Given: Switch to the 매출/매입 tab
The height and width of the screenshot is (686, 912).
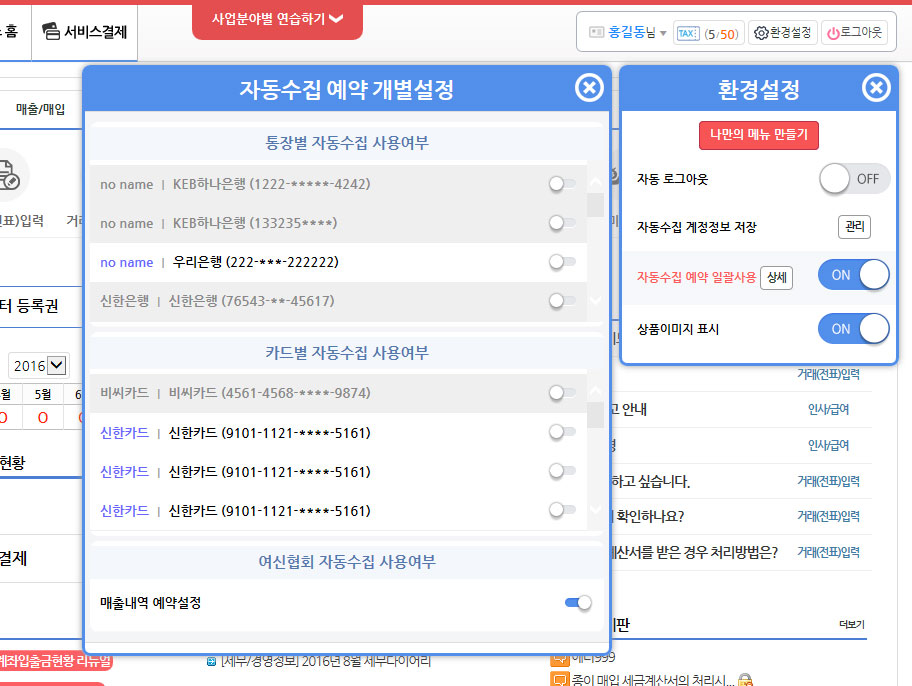Looking at the screenshot, I should click(40, 109).
